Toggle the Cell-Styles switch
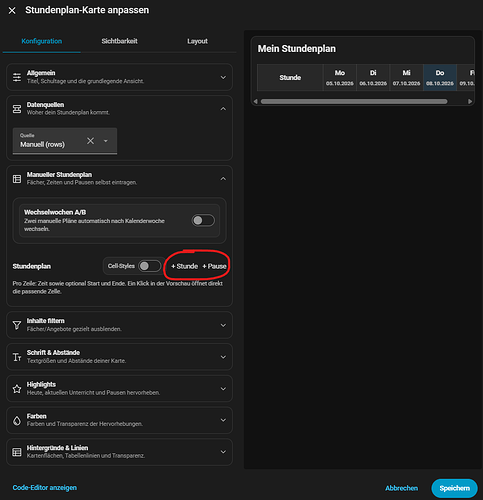483x500 pixels. click(149, 266)
